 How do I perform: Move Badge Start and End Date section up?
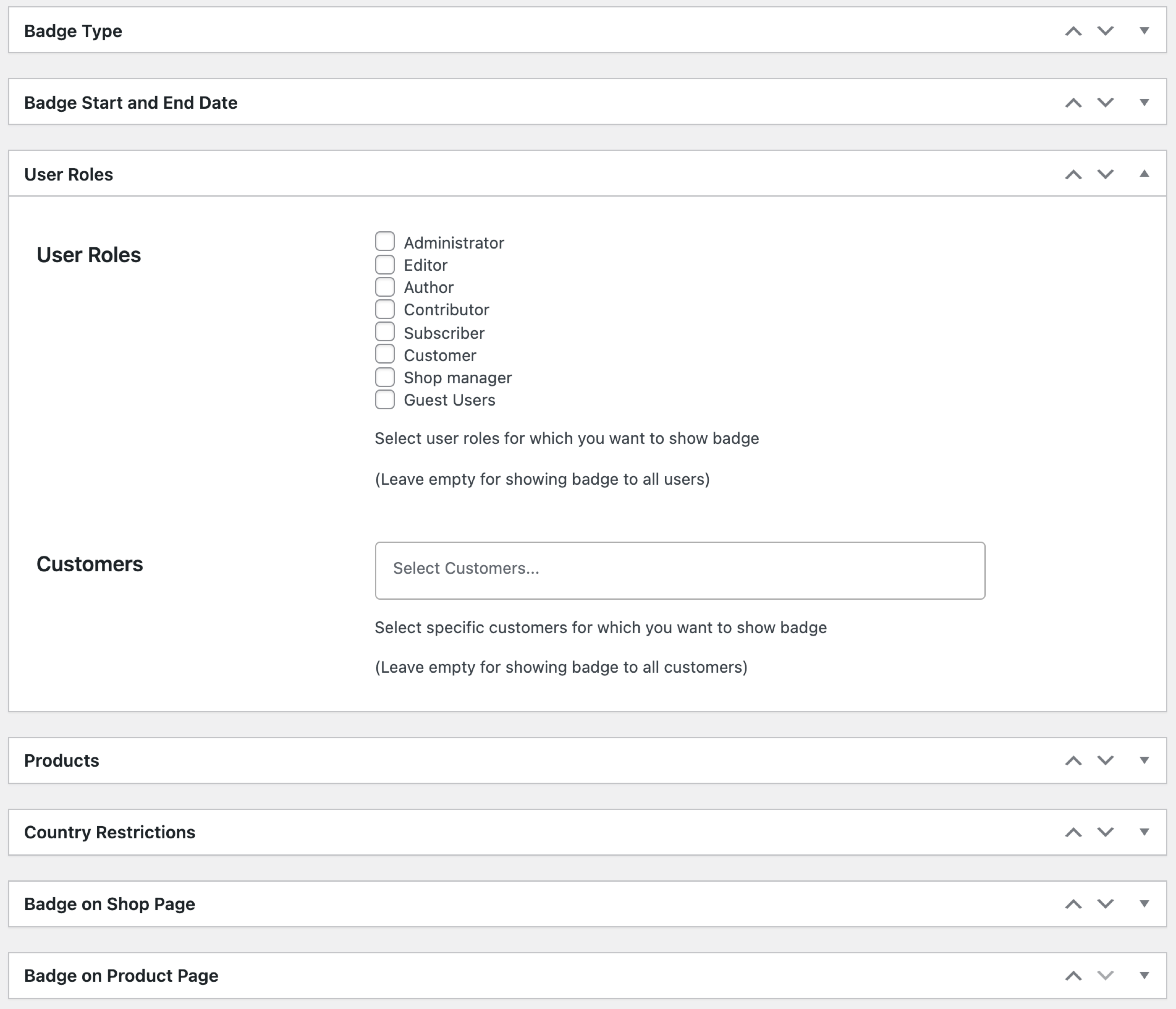1073,103
